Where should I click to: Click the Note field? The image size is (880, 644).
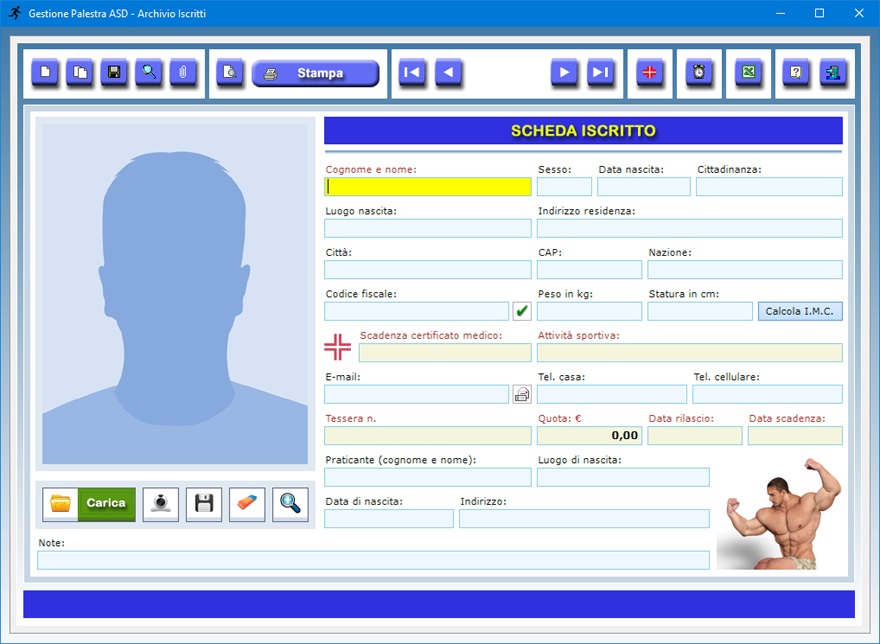pyautogui.click(x=373, y=560)
